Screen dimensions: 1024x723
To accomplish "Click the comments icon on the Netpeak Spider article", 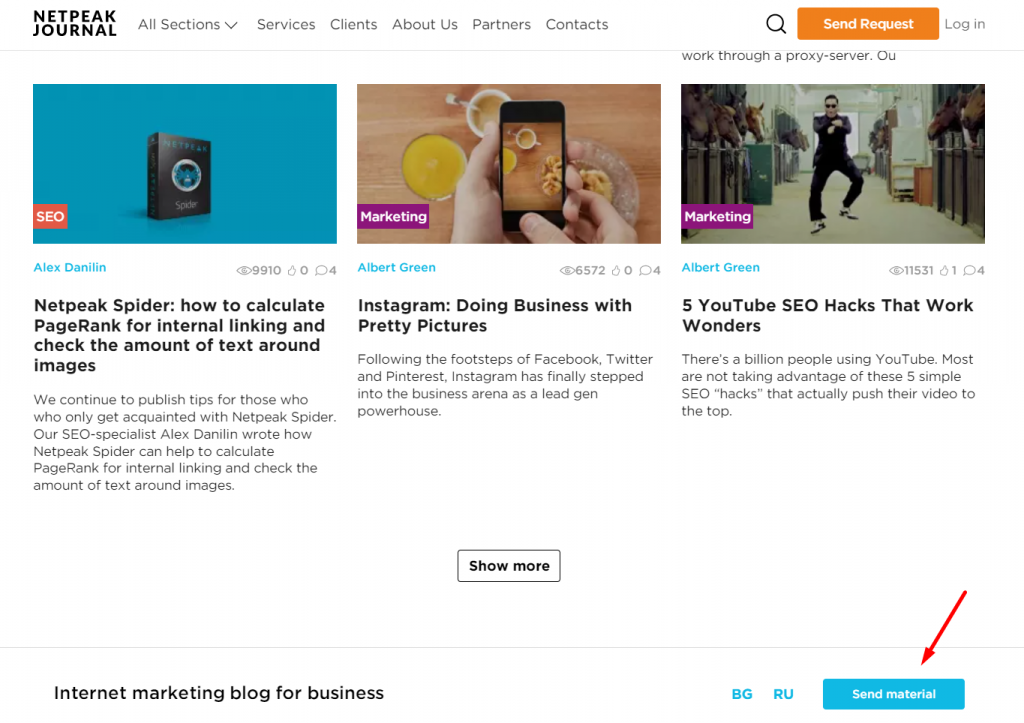I will (321, 271).
